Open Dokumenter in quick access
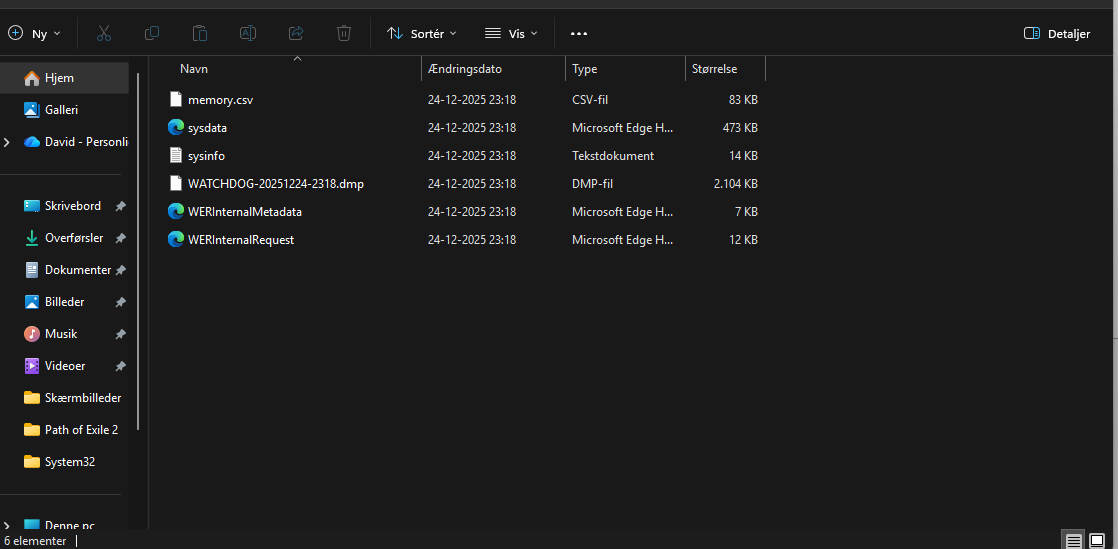The height and width of the screenshot is (549, 1118). 78,270
